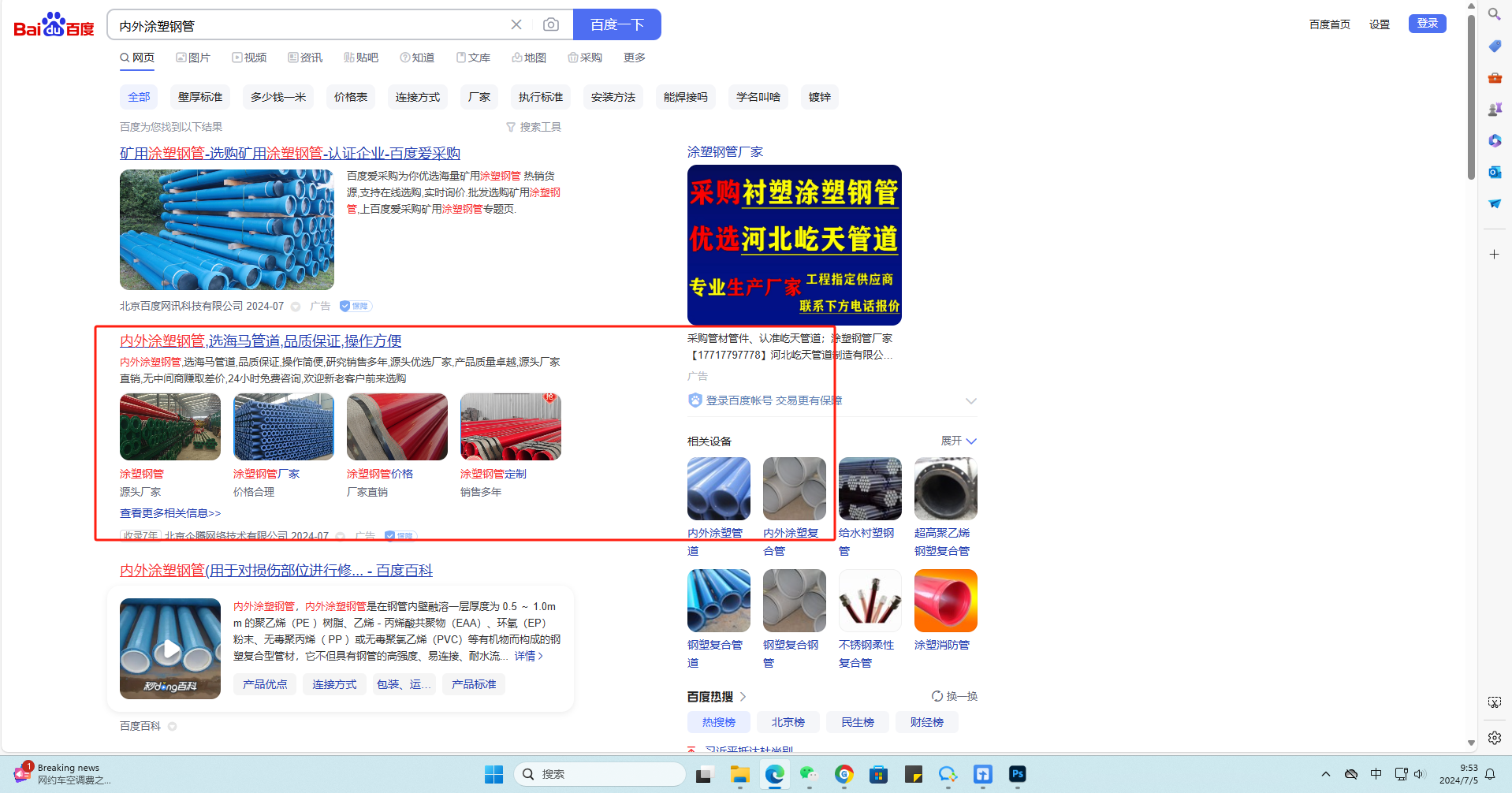This screenshot has width=1512, height=793.
Task: Switch to Microsoft Edge on the taskbar
Action: 775,774
